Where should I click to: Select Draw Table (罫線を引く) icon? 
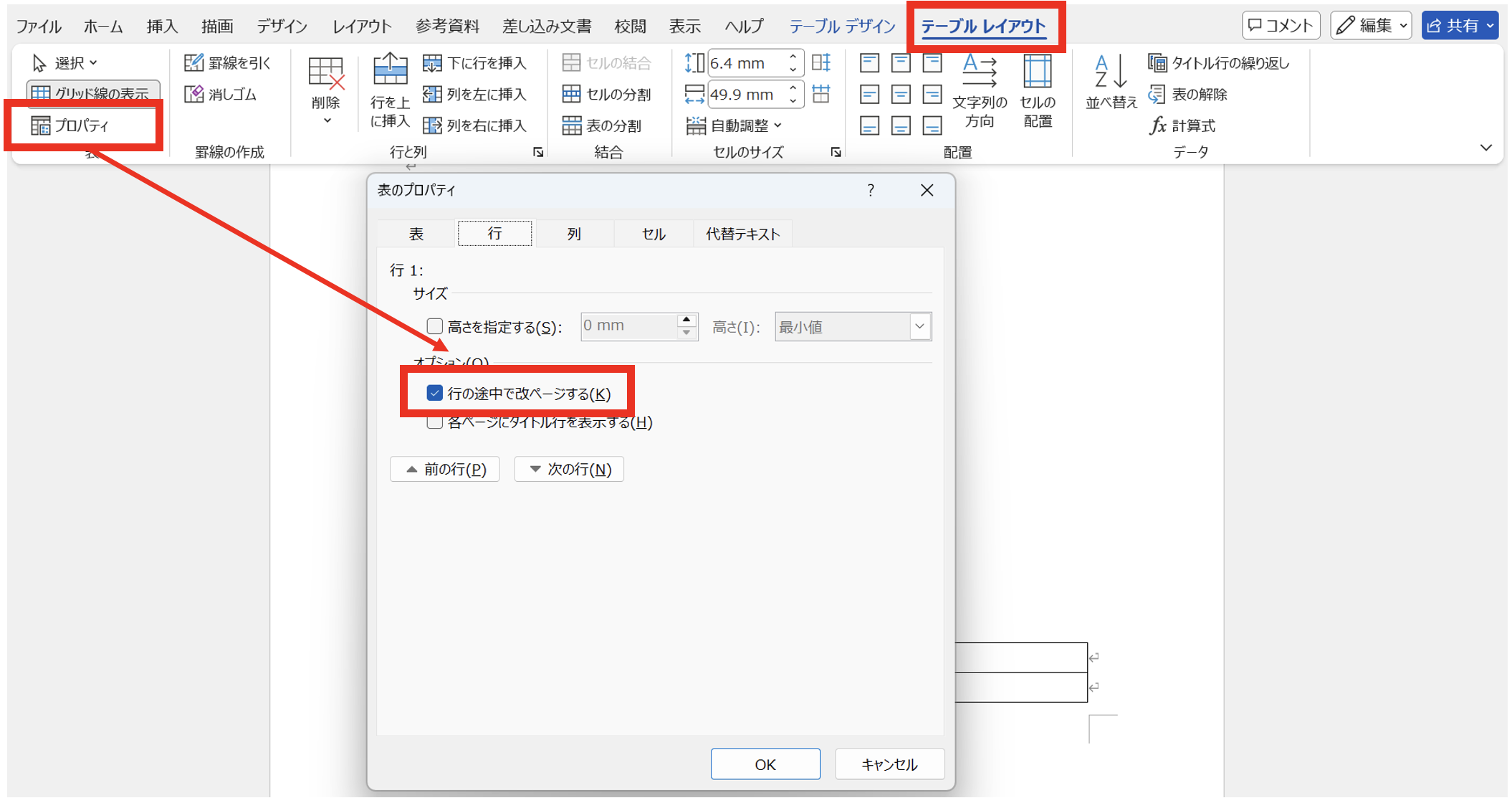click(x=194, y=63)
